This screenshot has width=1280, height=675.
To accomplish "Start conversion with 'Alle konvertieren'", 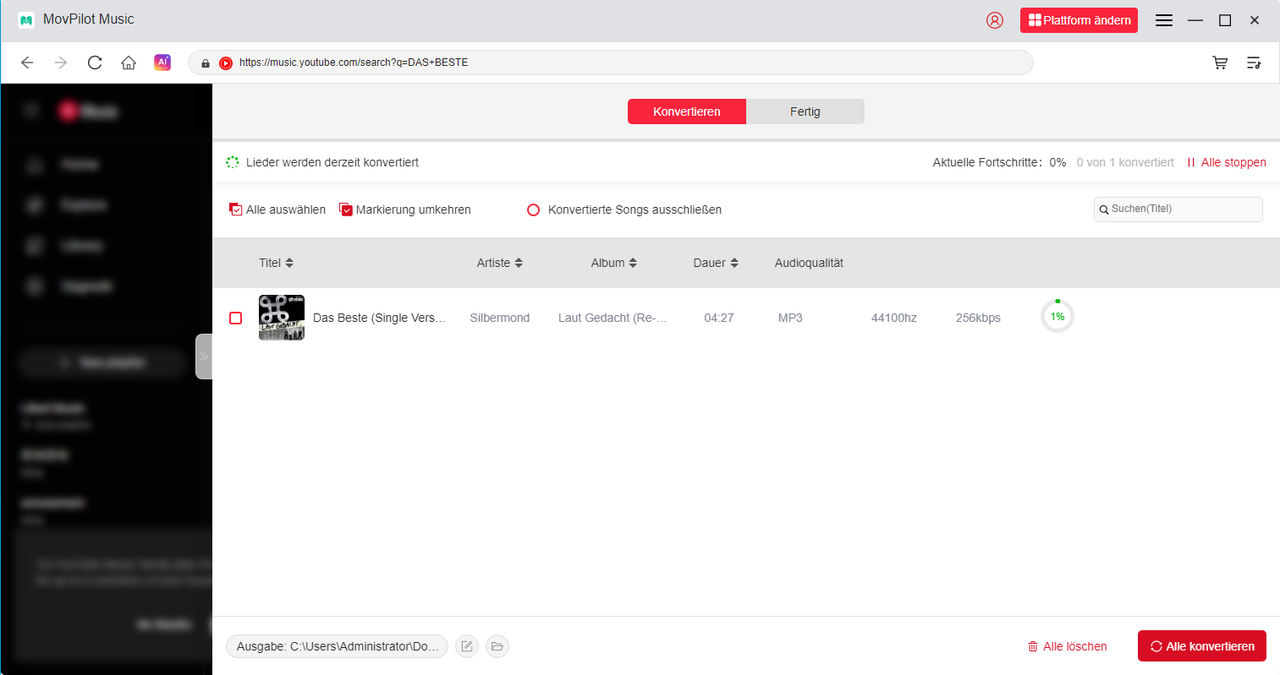I will click(1202, 646).
